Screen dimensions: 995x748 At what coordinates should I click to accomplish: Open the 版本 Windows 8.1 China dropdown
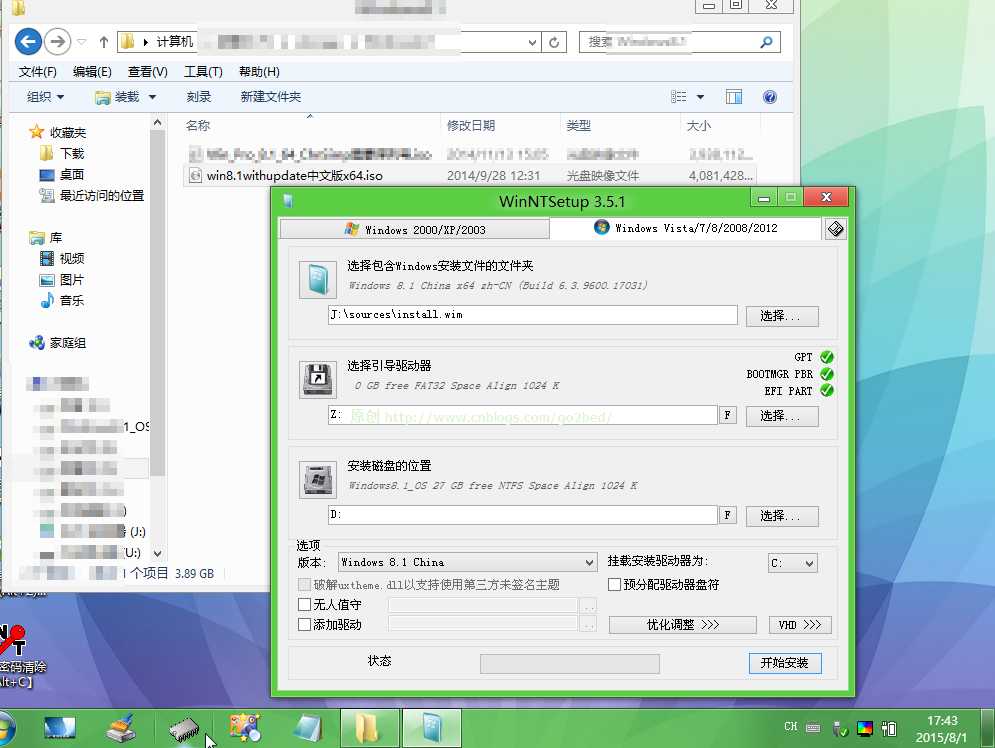pyautogui.click(x=467, y=562)
